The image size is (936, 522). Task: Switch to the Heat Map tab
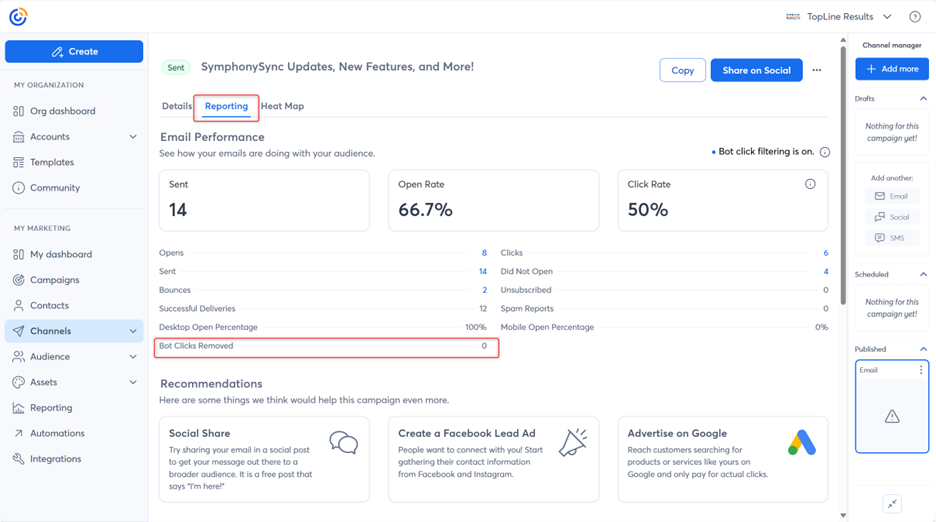[282, 106]
